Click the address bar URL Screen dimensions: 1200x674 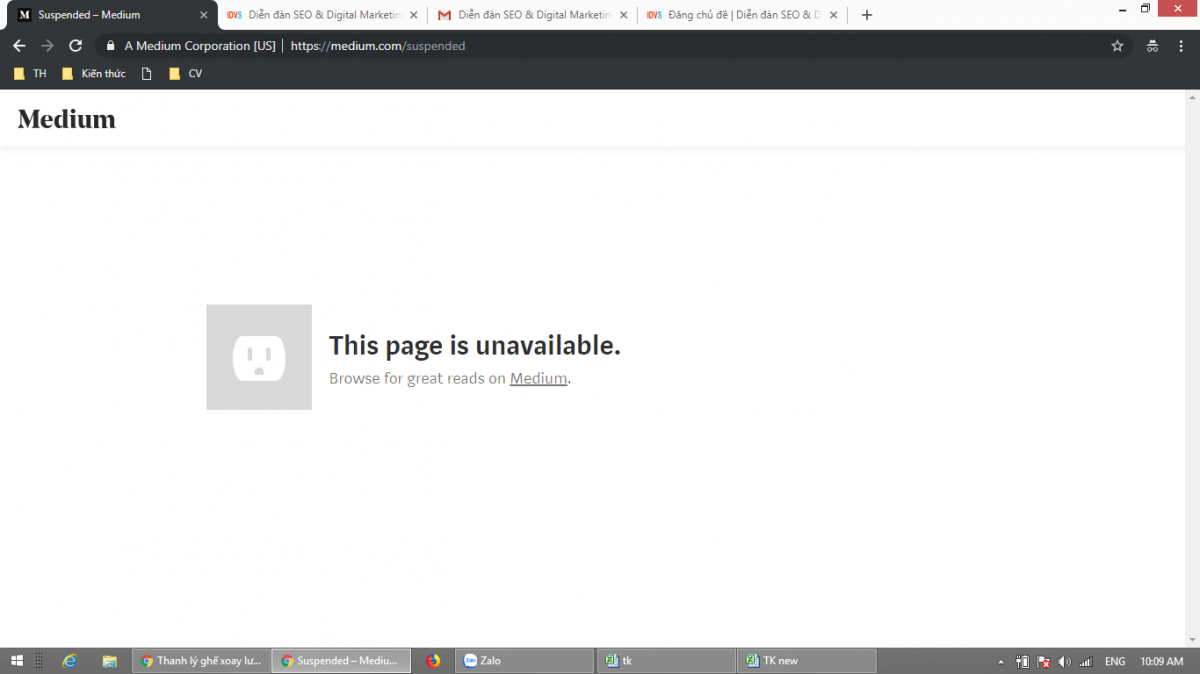click(x=378, y=46)
